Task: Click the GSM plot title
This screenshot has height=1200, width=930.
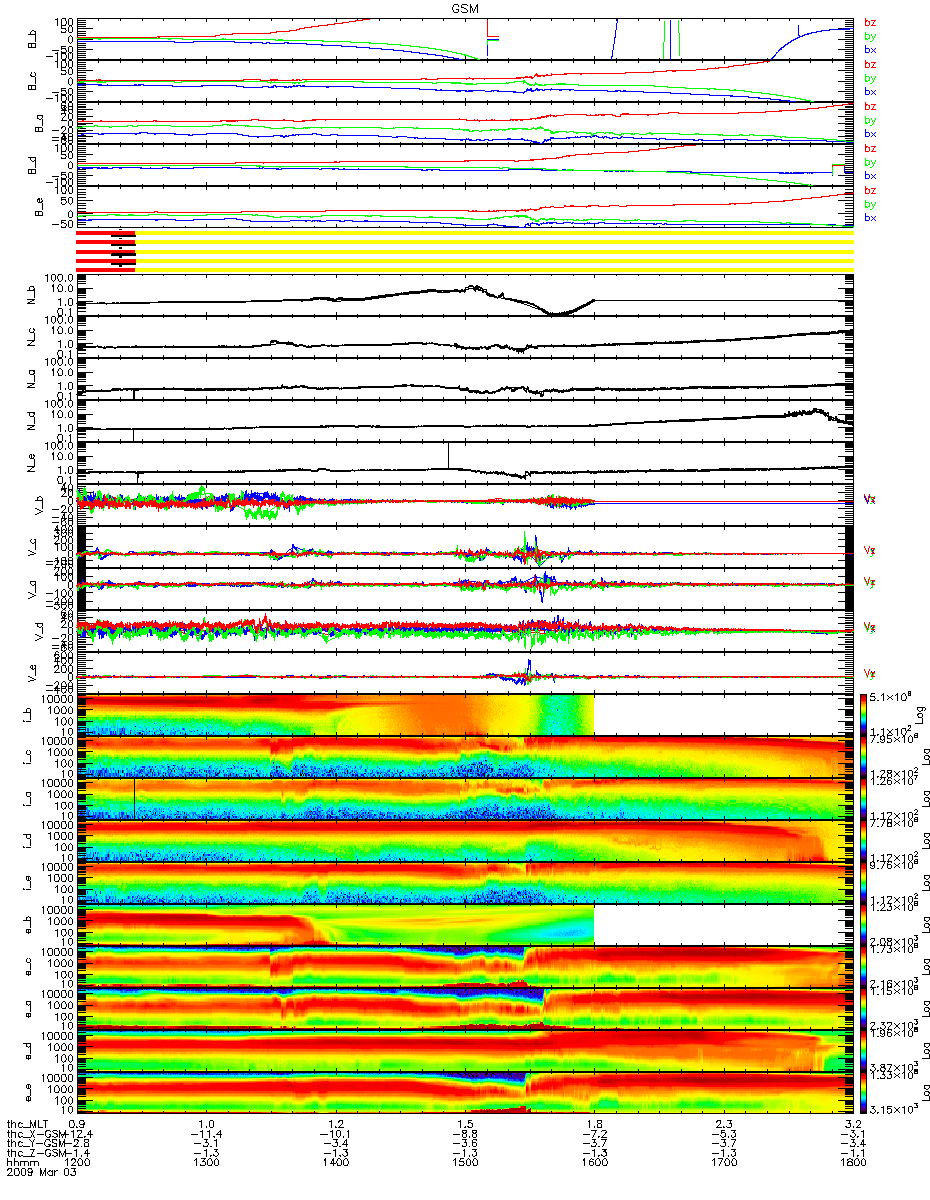Action: coord(463,7)
